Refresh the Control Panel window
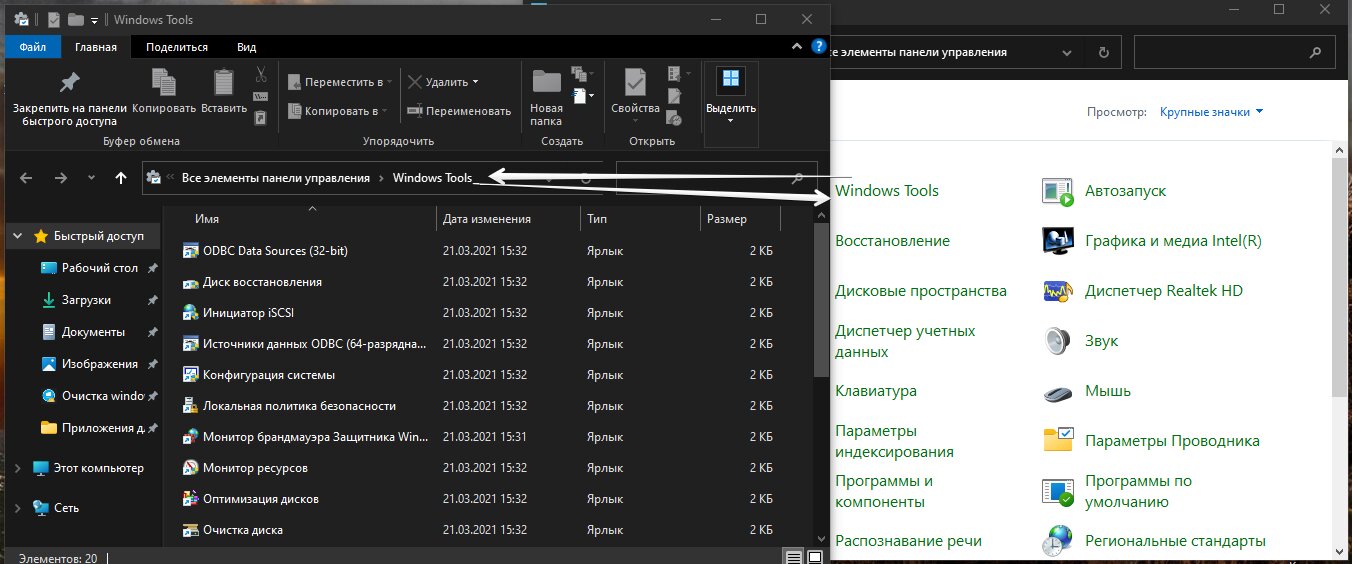This screenshot has width=1352, height=564. (1103, 52)
